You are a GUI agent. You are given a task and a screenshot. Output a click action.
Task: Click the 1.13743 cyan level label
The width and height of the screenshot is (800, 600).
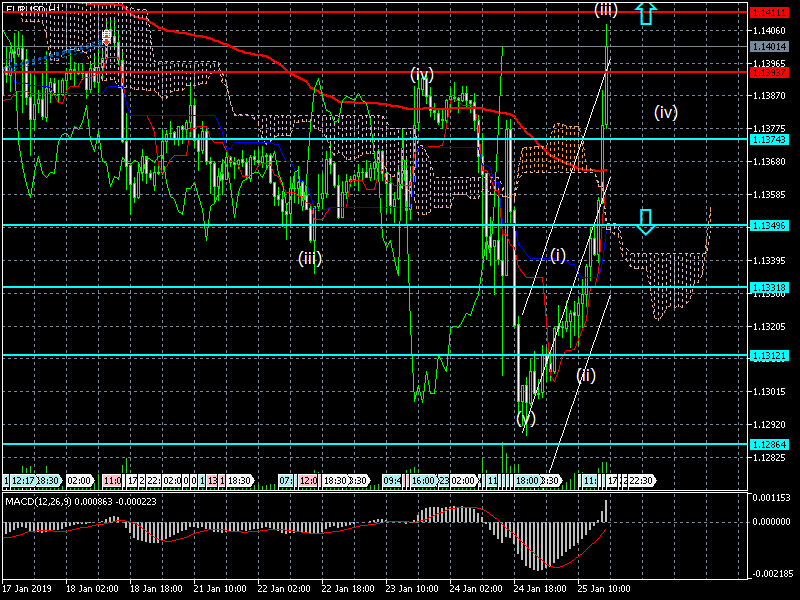[770, 139]
